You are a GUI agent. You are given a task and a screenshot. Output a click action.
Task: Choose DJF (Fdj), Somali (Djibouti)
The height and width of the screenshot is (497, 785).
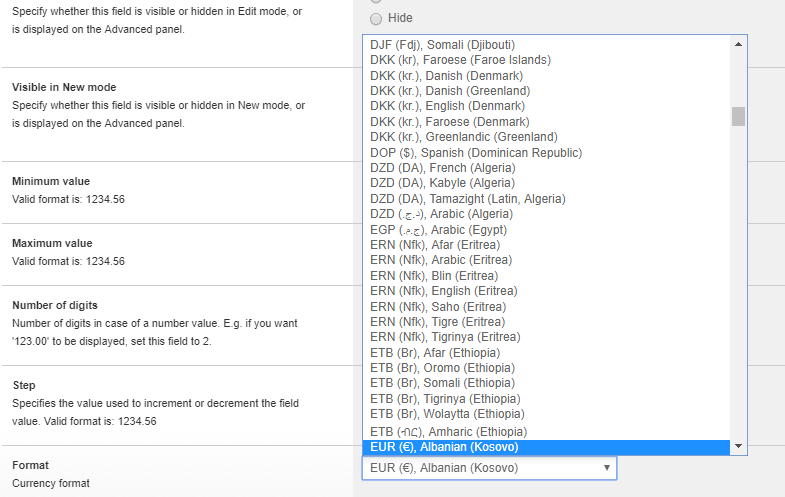(546, 45)
